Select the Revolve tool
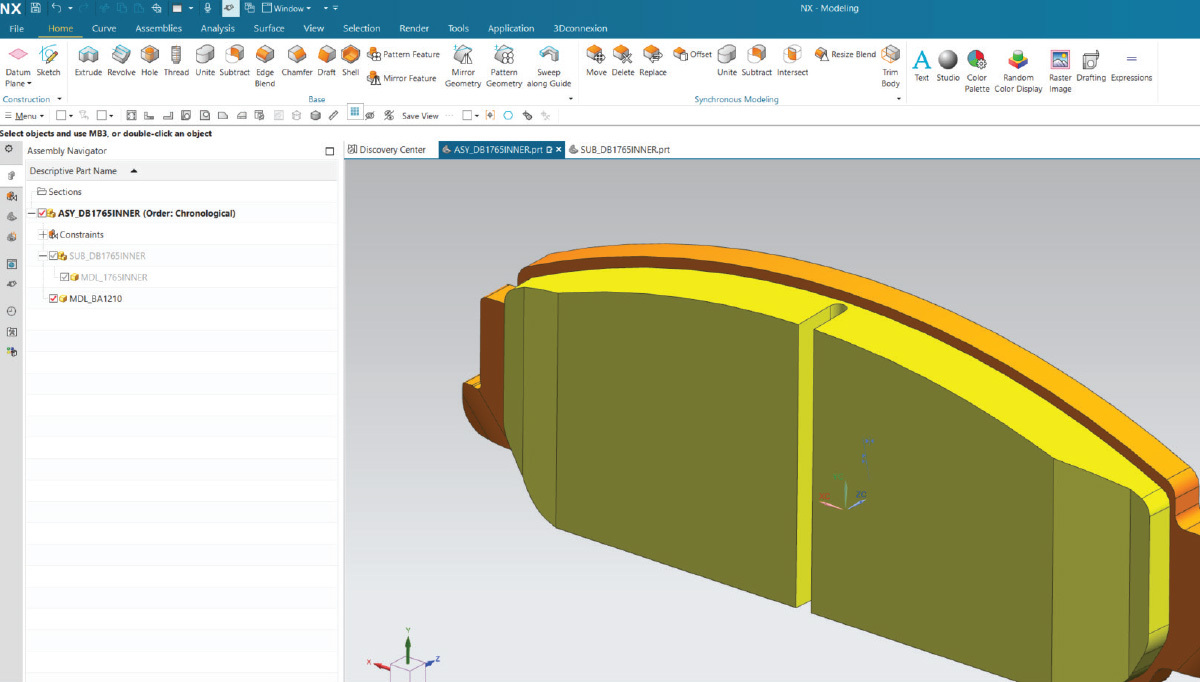The image size is (1200, 682). click(x=120, y=62)
